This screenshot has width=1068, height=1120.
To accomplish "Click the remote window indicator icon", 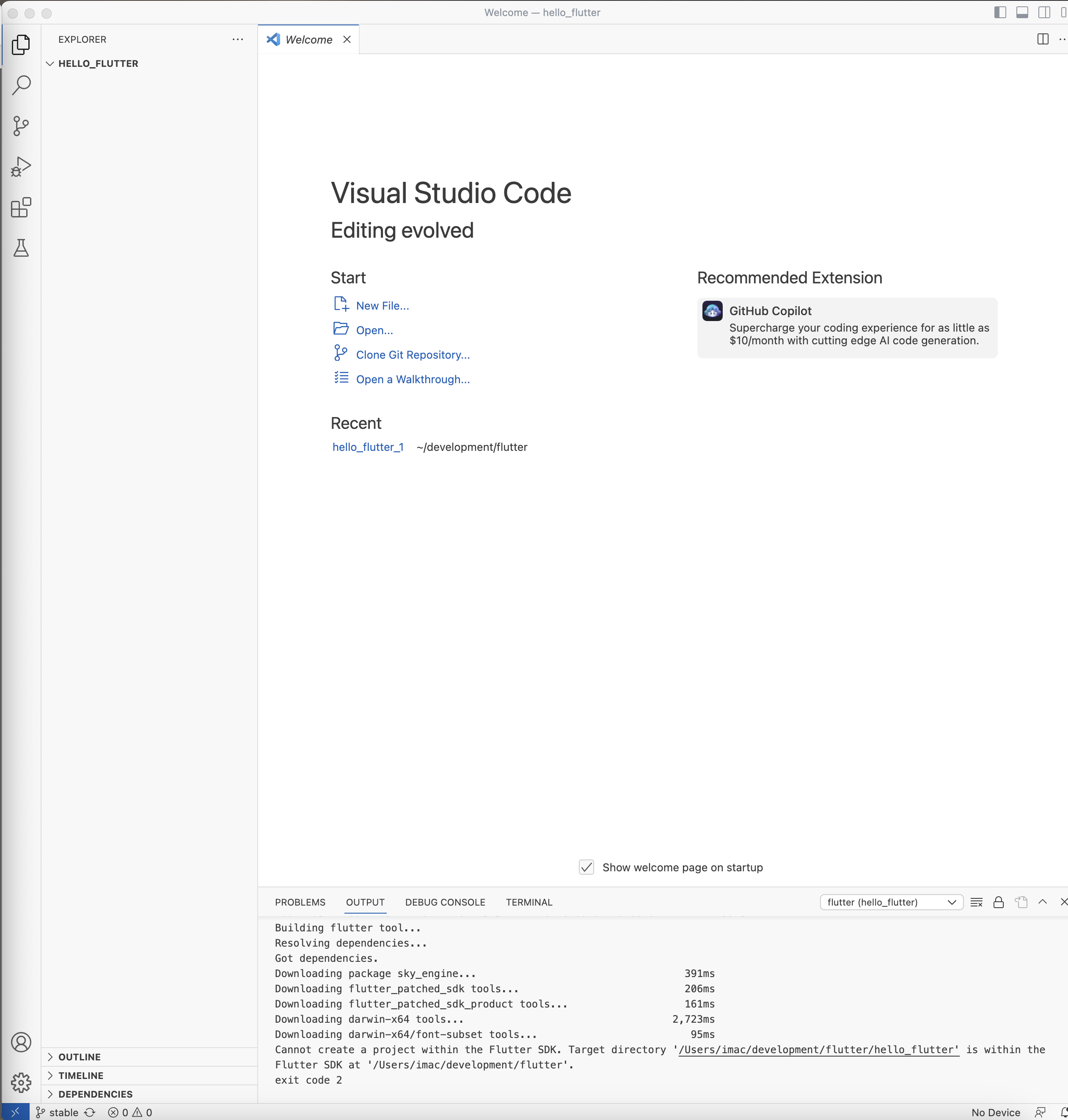I will (x=15, y=1112).
